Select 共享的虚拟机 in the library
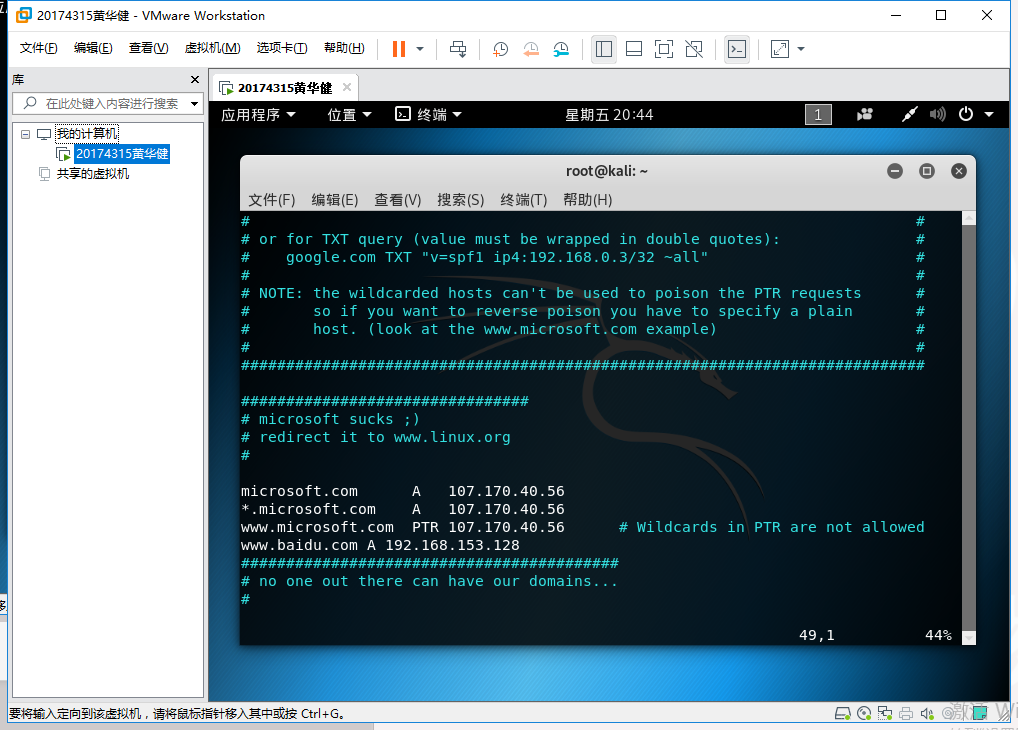 click(92, 173)
